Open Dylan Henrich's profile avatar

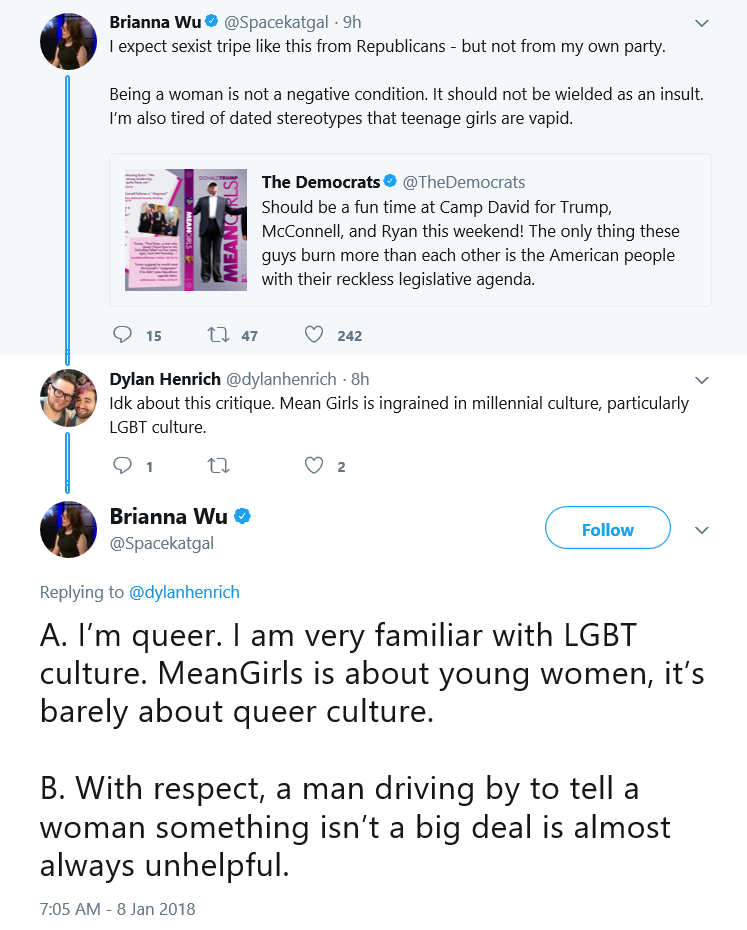(68, 398)
